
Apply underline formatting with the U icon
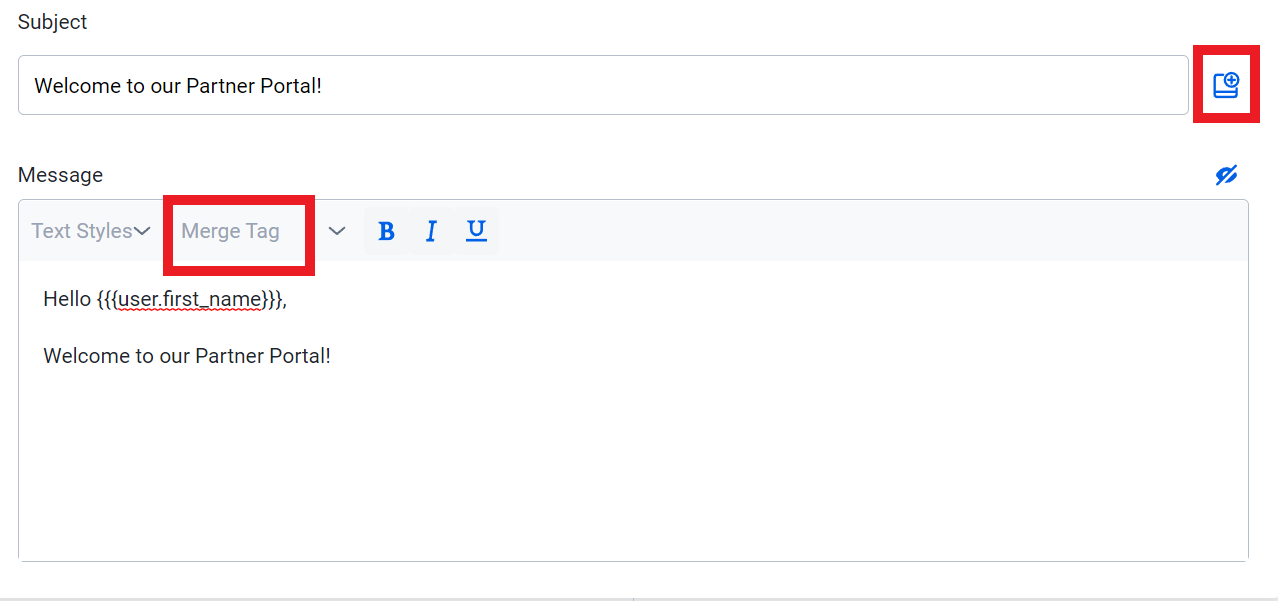click(x=477, y=231)
